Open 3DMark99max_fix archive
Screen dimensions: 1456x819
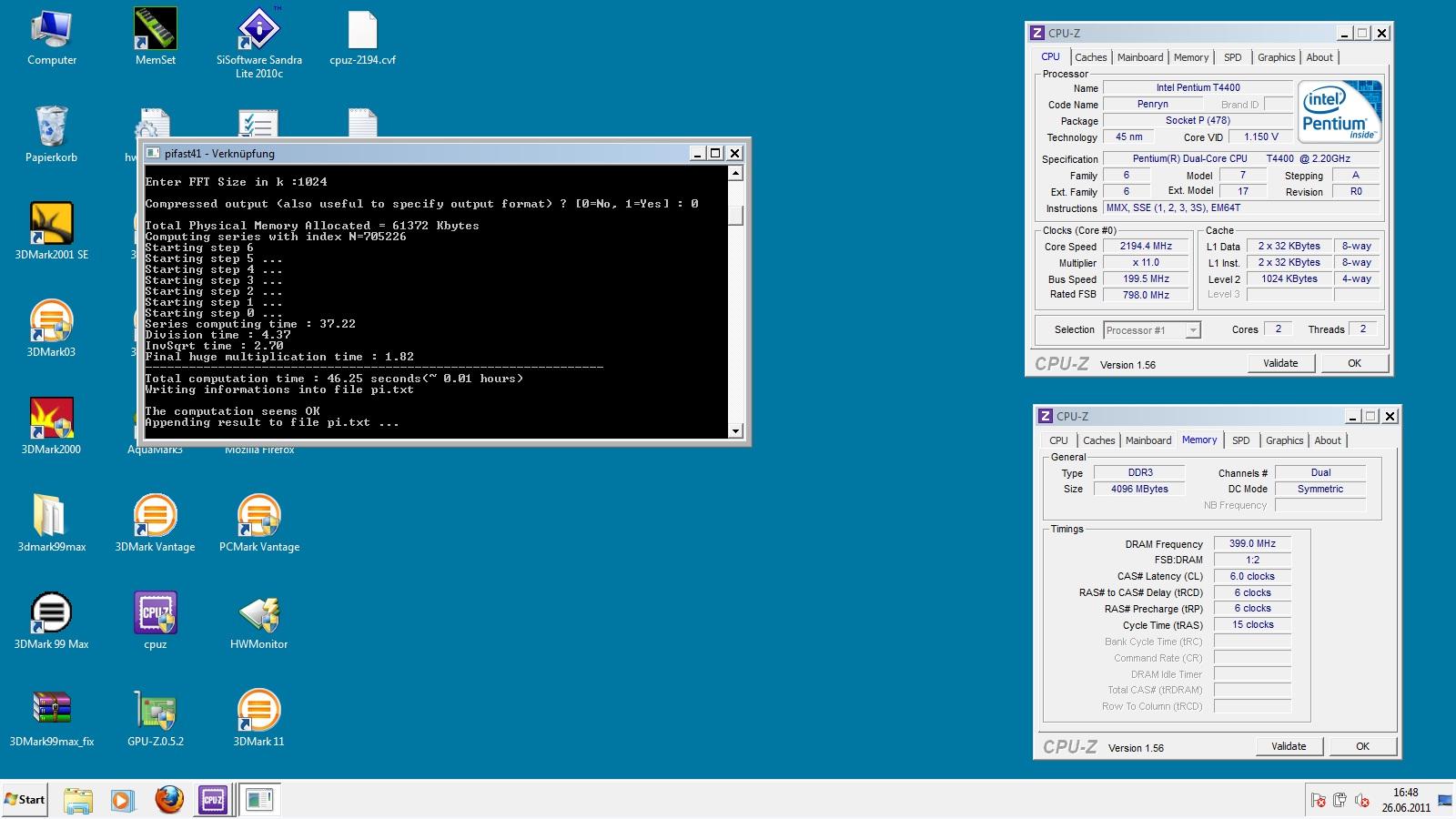click(52, 719)
